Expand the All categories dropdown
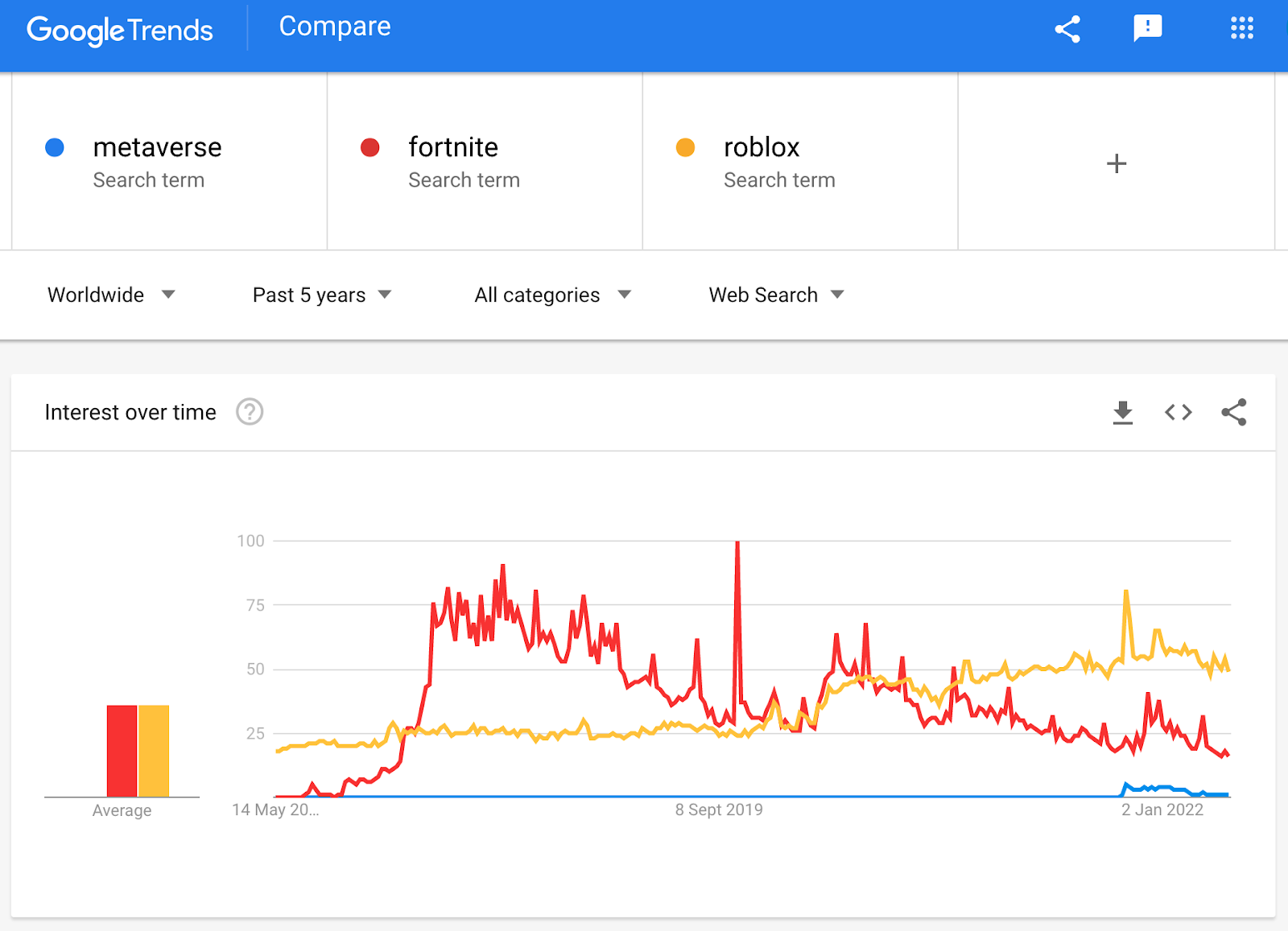 (x=553, y=295)
